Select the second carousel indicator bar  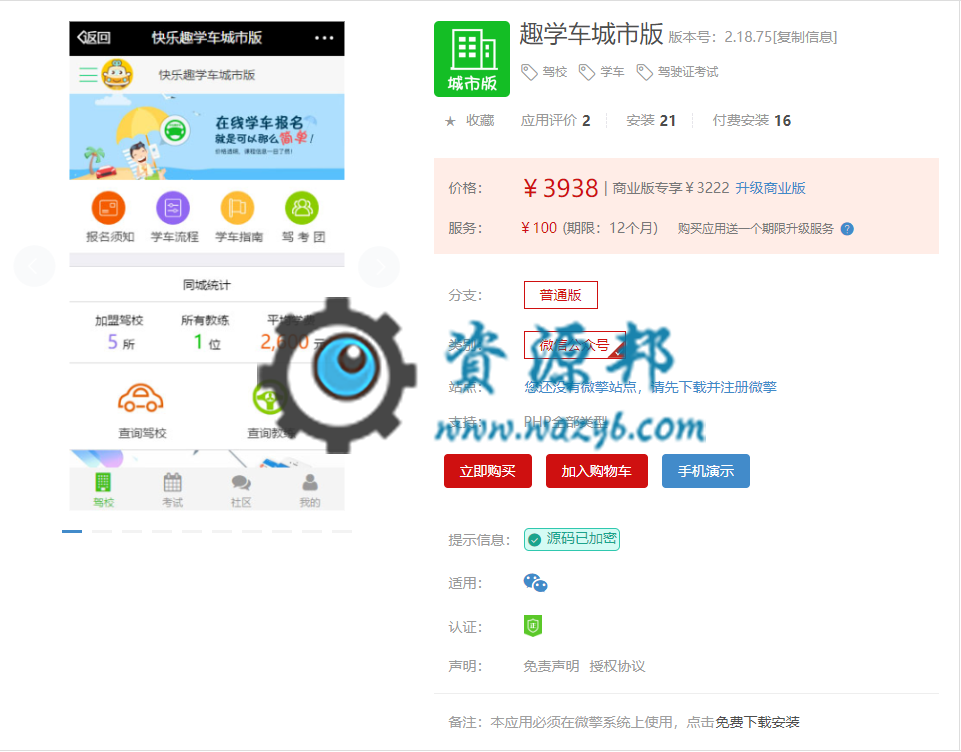coord(102,531)
